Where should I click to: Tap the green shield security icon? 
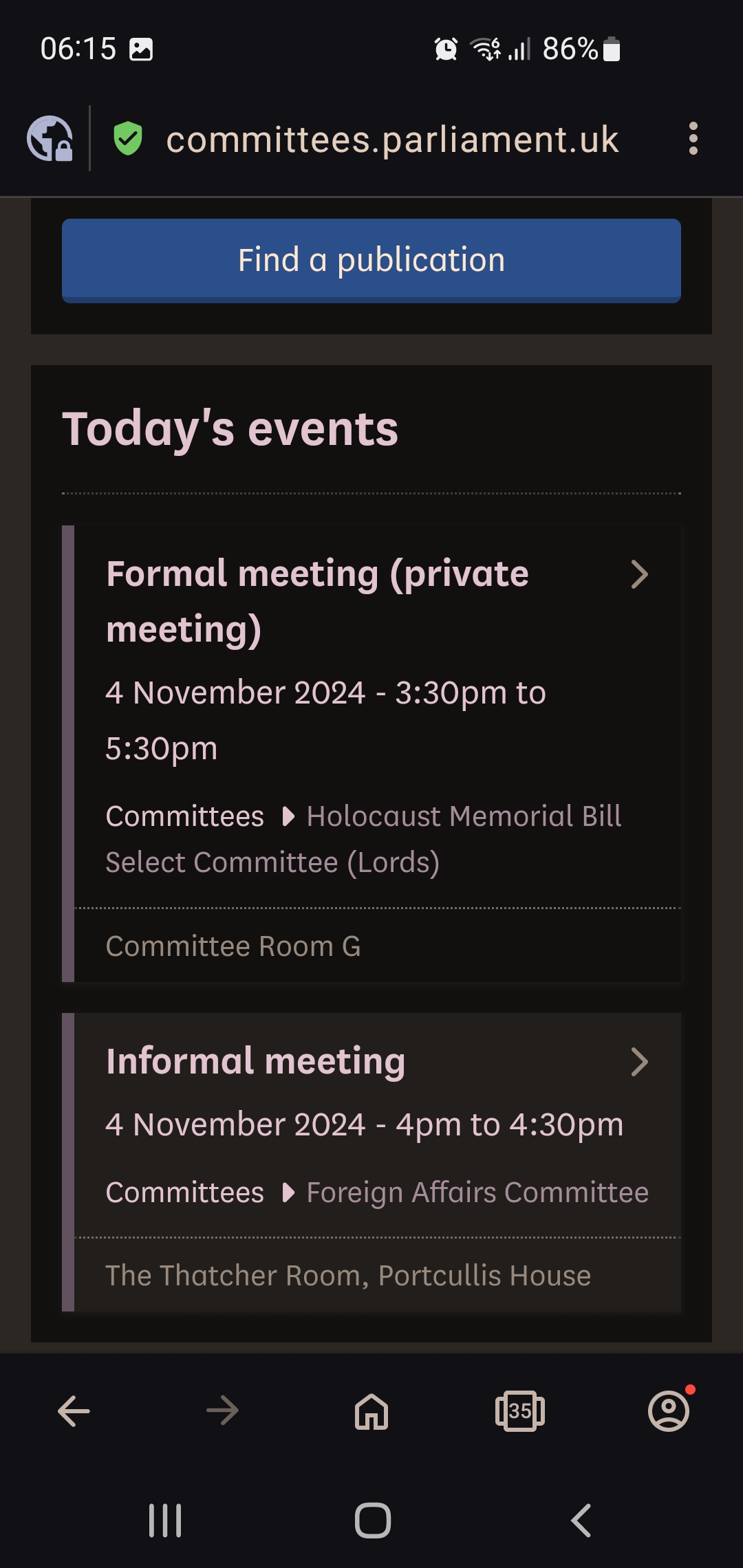(x=128, y=139)
